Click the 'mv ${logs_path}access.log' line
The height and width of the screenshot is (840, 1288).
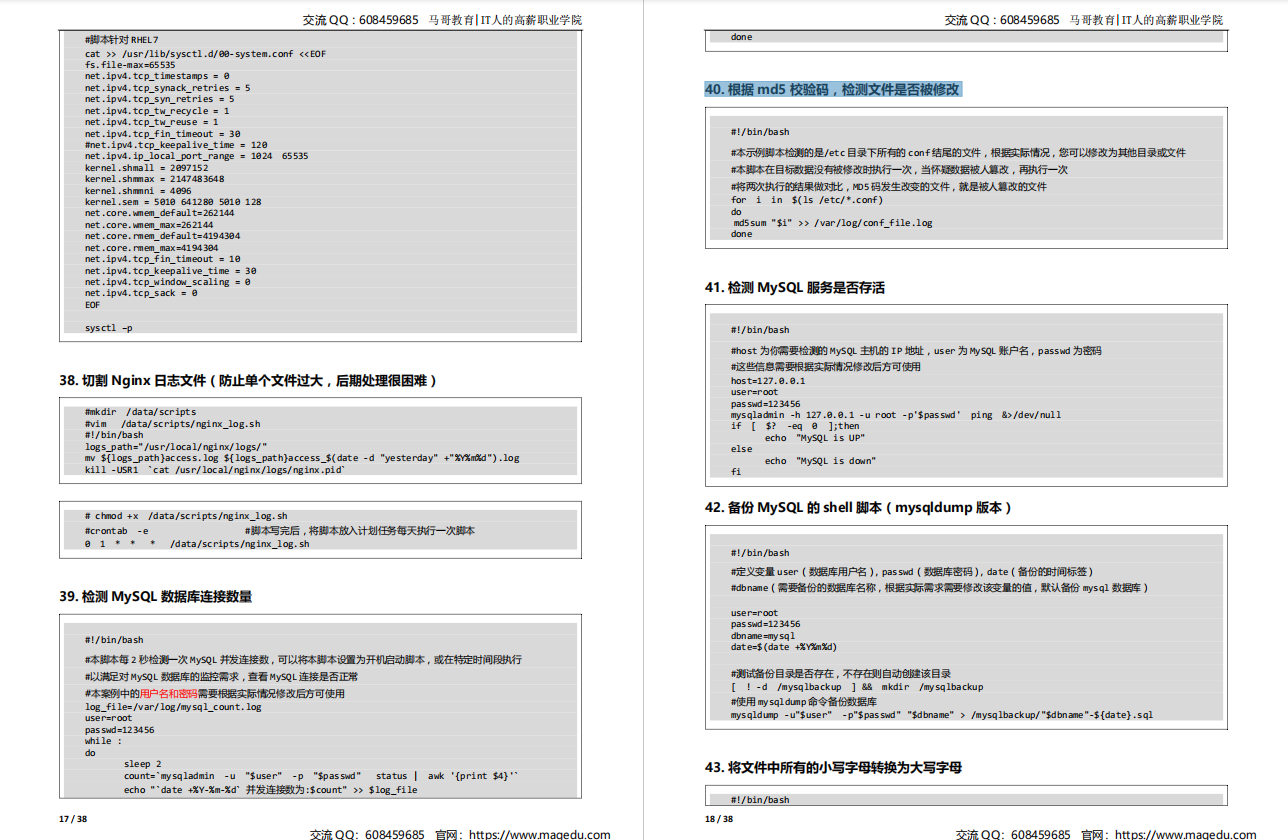click(x=303, y=458)
